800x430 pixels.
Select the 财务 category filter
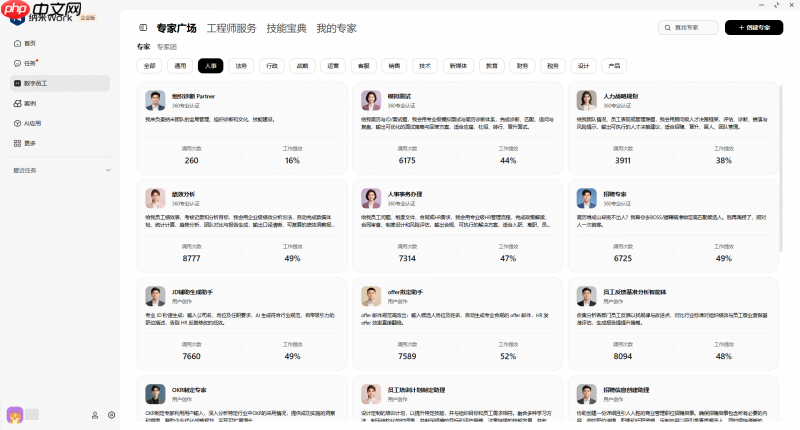(x=522, y=66)
